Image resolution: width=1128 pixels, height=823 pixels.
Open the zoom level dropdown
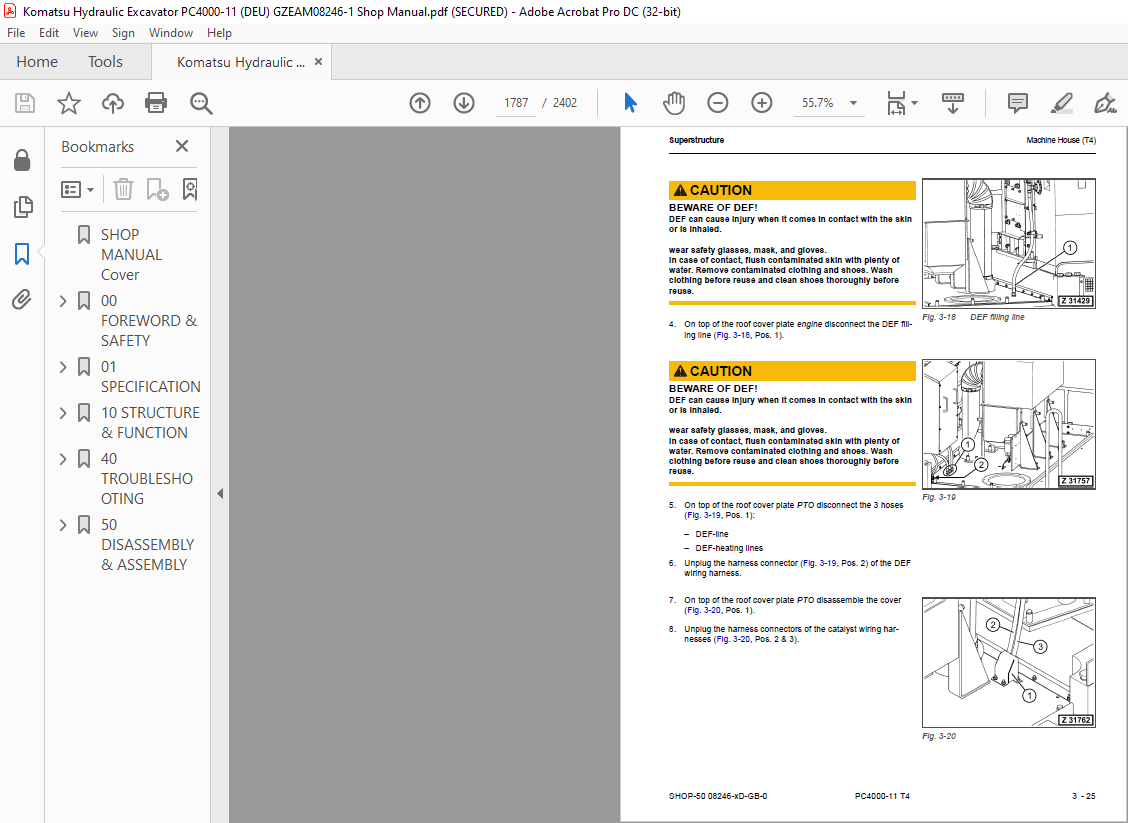point(853,103)
